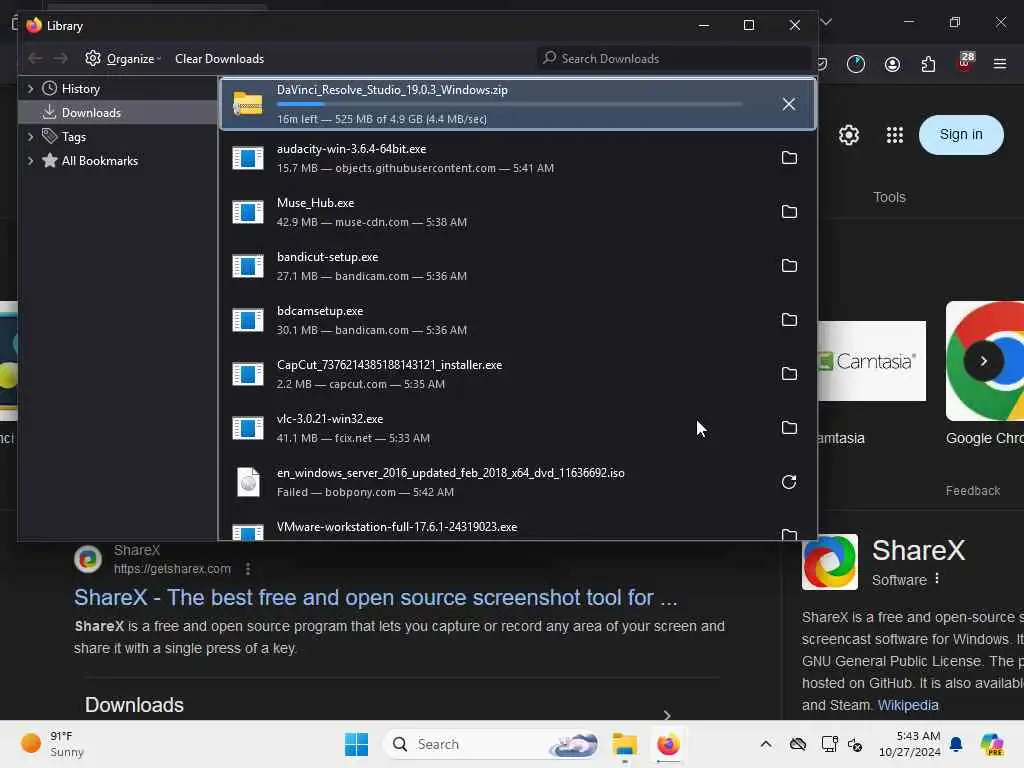The width and height of the screenshot is (1024, 768).
Task: Click the DaVinci download progress bar
Action: click(509, 104)
